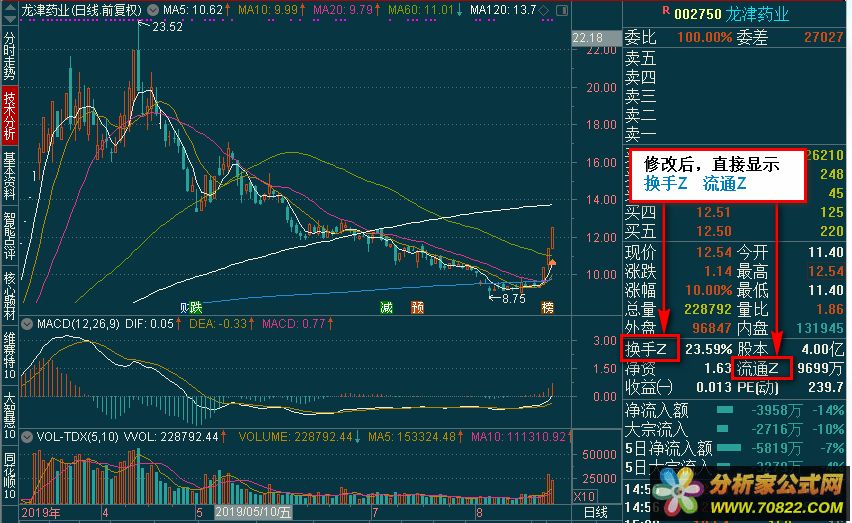852x523 pixels.
Task: Click the 5日净流入额 -5819万 row
Action: [x=734, y=448]
